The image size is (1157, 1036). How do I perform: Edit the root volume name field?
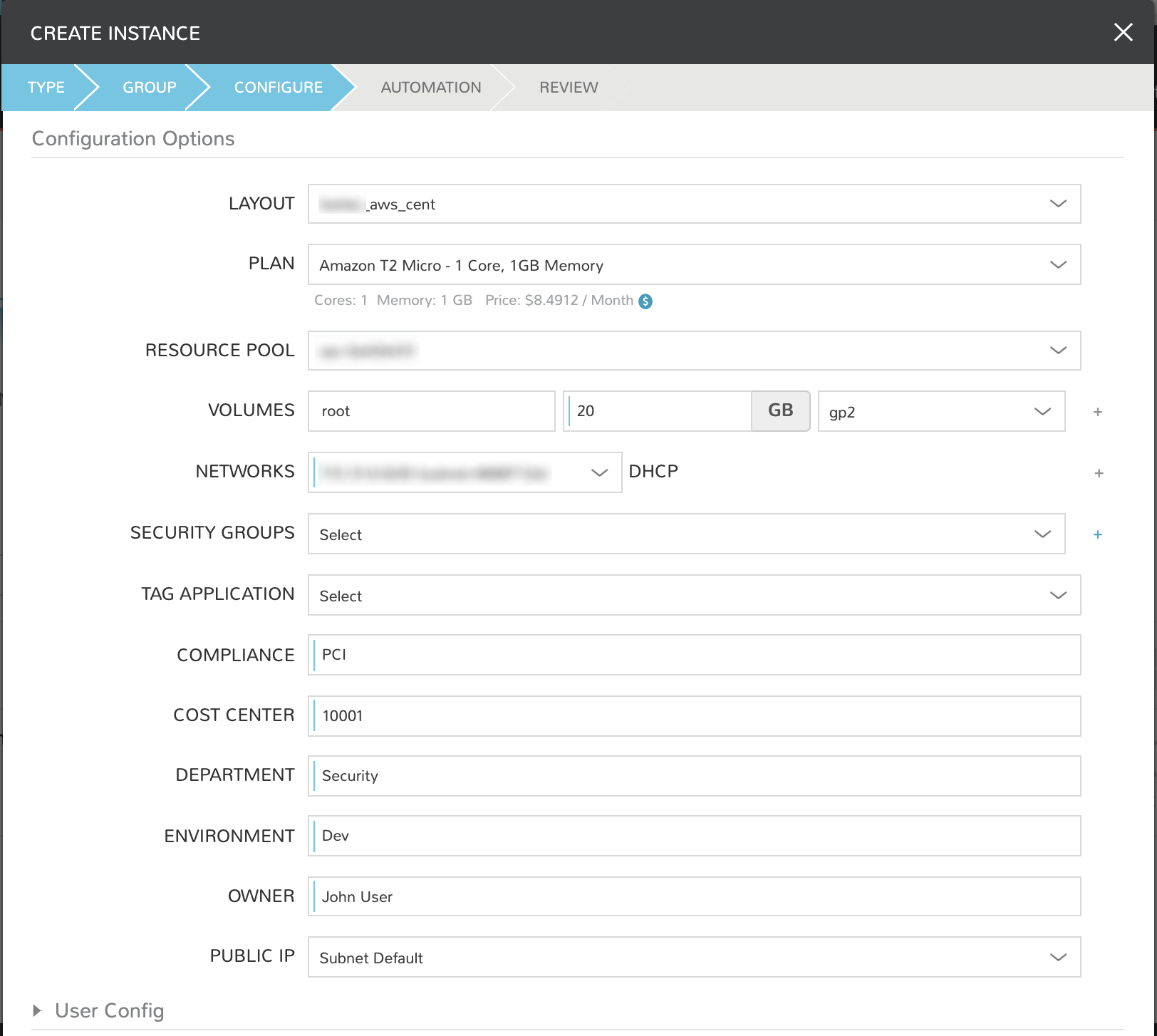[431, 411]
